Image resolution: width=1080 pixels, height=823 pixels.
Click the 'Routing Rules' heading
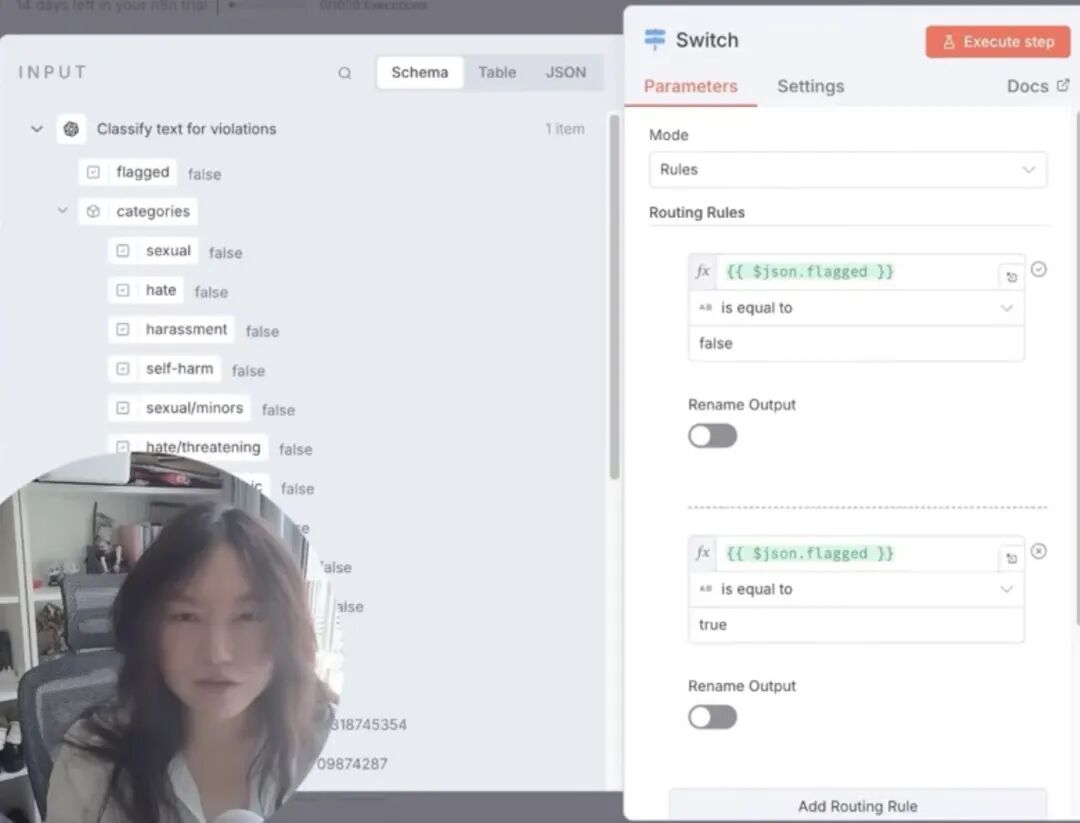696,212
